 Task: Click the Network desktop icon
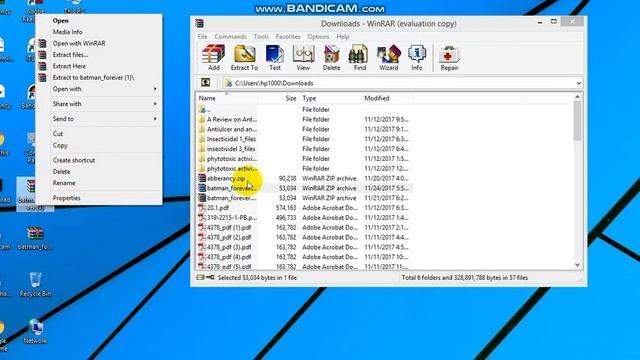(x=36, y=331)
